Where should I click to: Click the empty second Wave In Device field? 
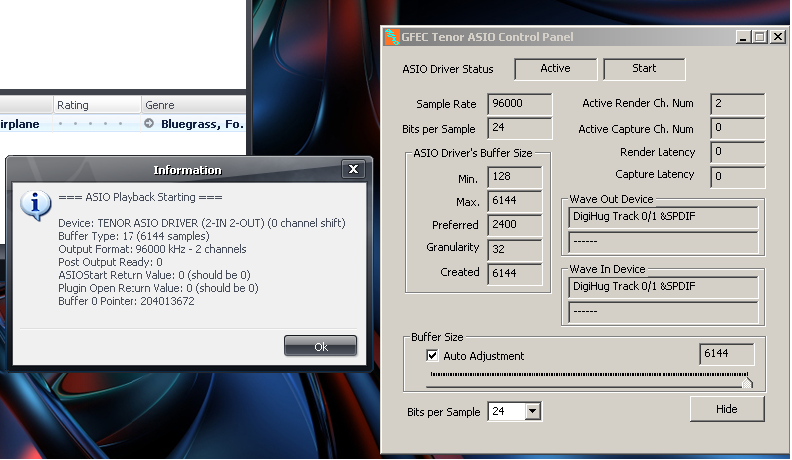663,312
